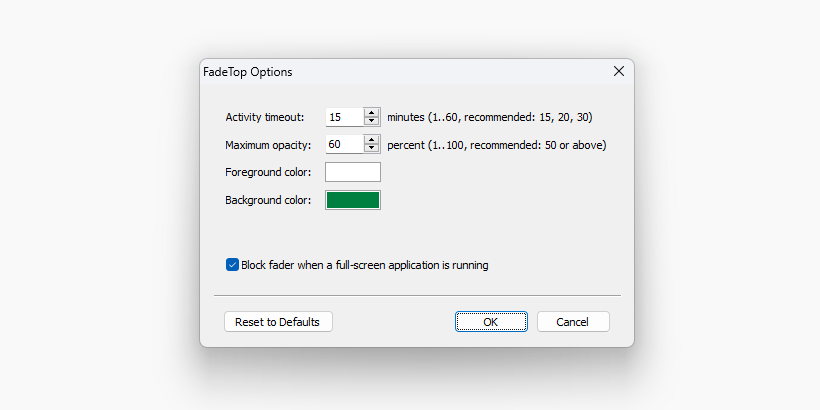Decrease the Activity timeout value with down arrow
820x410 pixels.
point(372,121)
